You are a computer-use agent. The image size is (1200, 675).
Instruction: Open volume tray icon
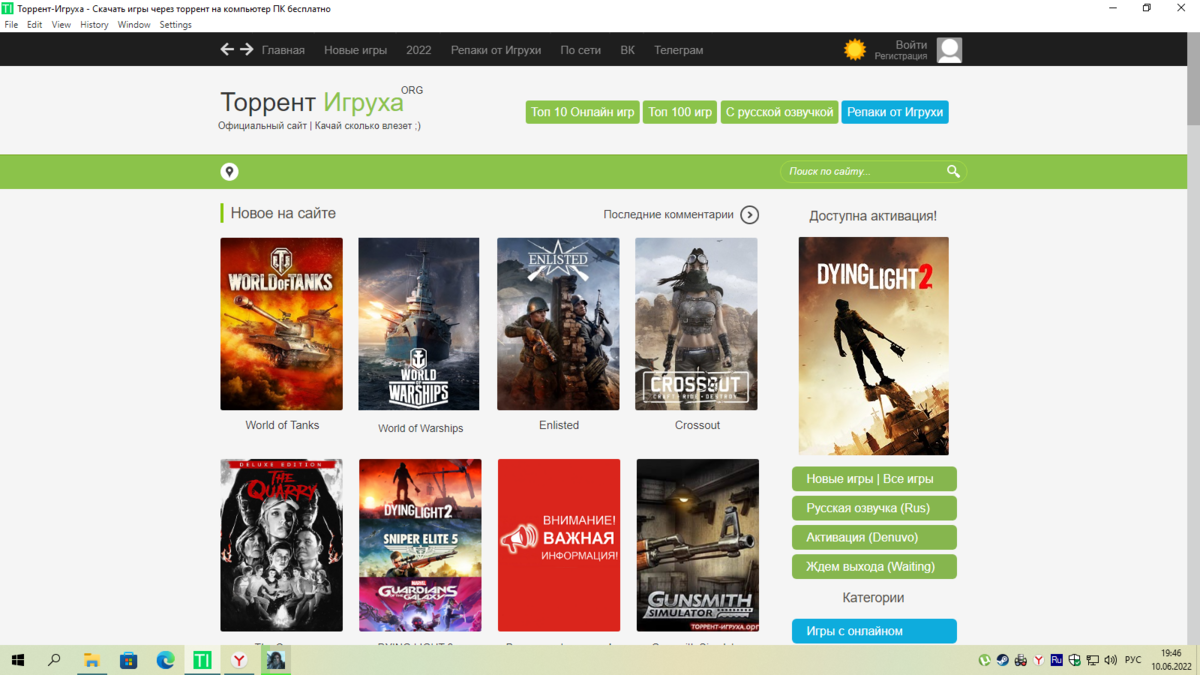[1110, 660]
